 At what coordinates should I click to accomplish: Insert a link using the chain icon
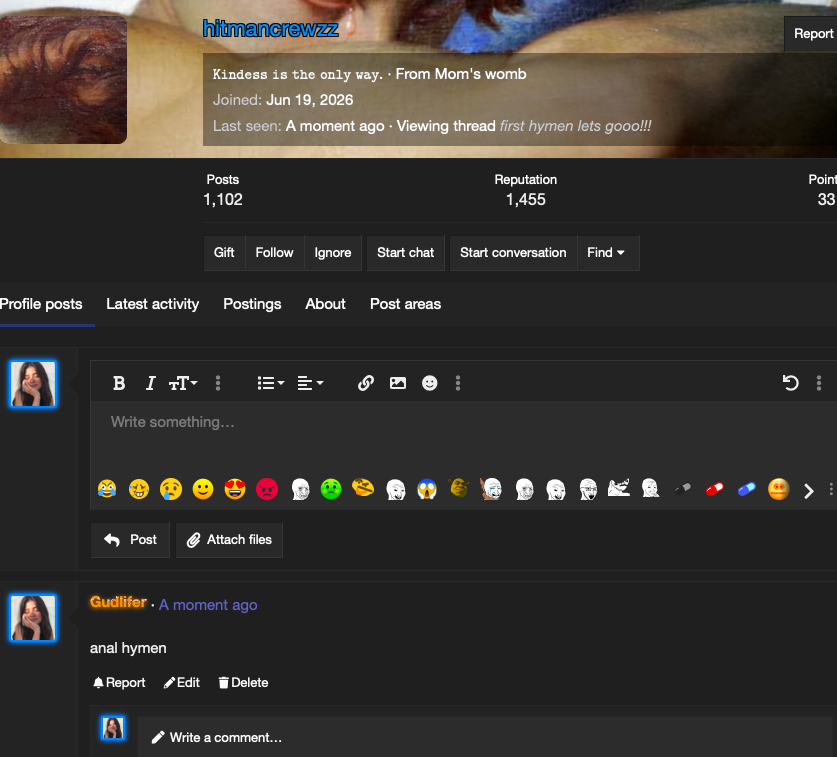366,383
